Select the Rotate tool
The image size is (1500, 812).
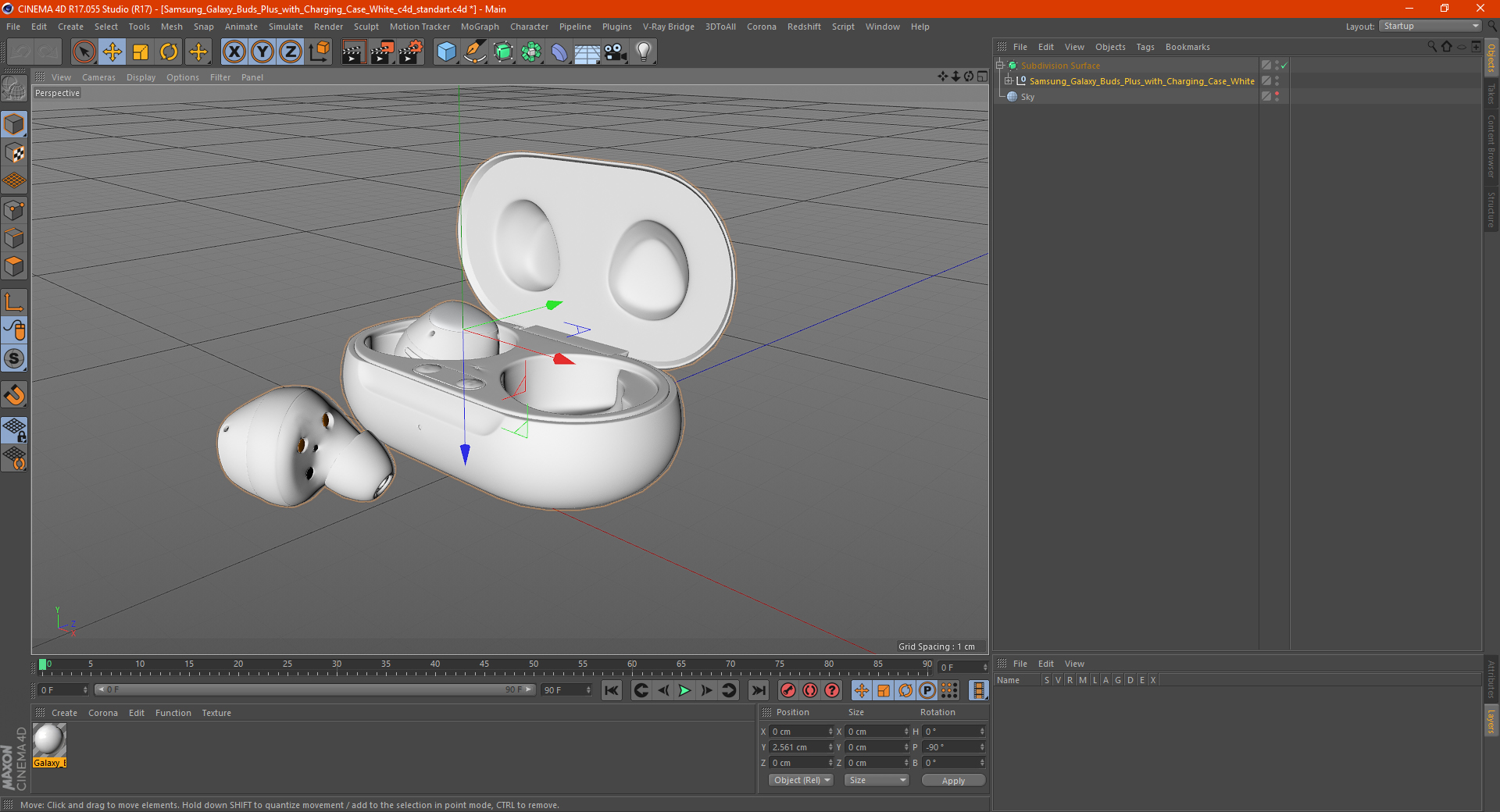(169, 52)
